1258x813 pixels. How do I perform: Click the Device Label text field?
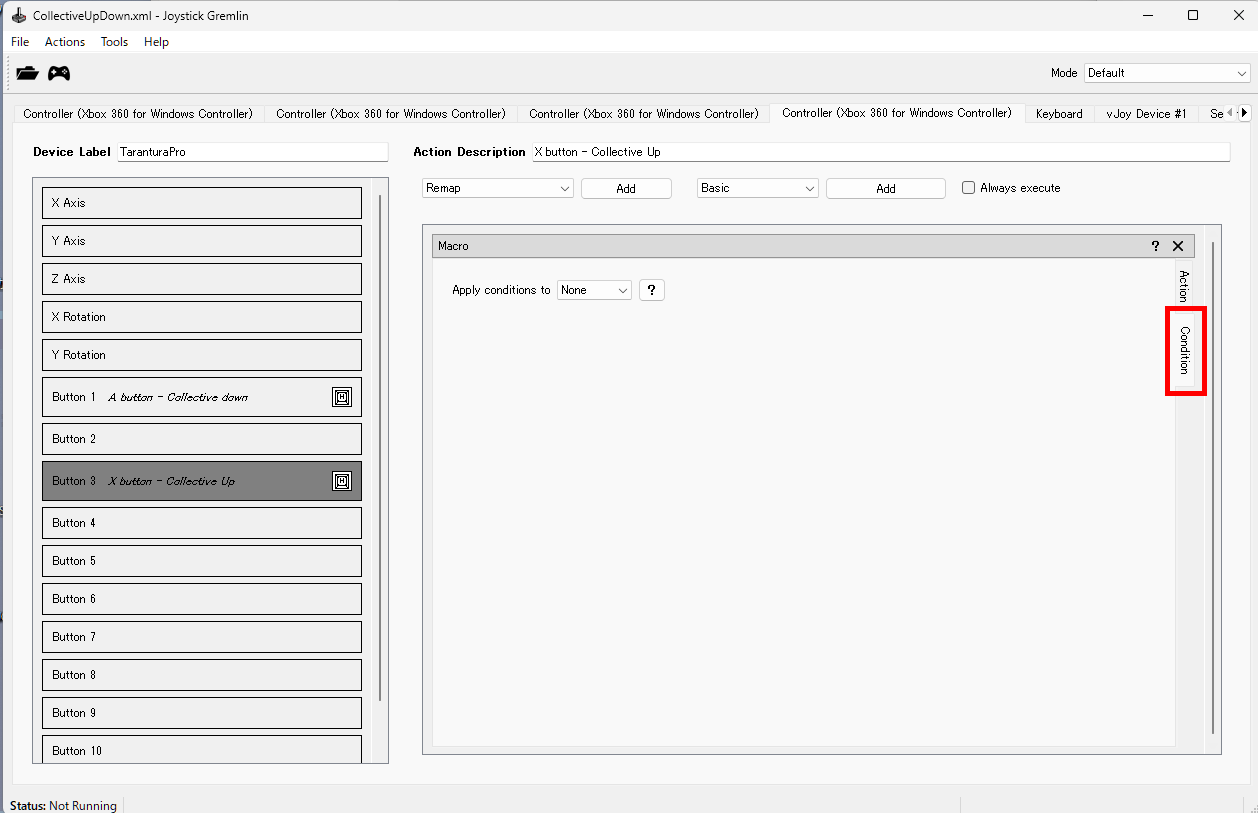[252, 152]
